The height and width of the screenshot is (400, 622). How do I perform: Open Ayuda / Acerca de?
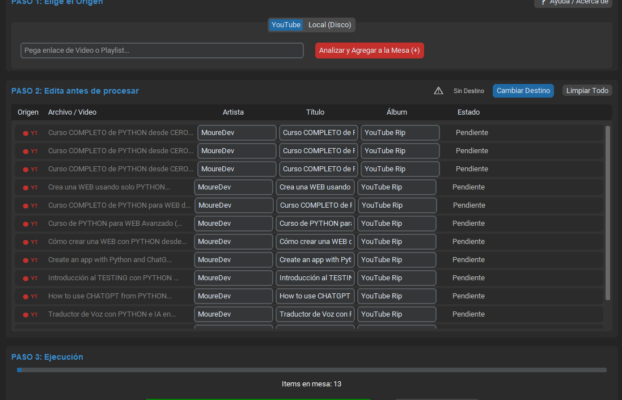click(573, 3)
